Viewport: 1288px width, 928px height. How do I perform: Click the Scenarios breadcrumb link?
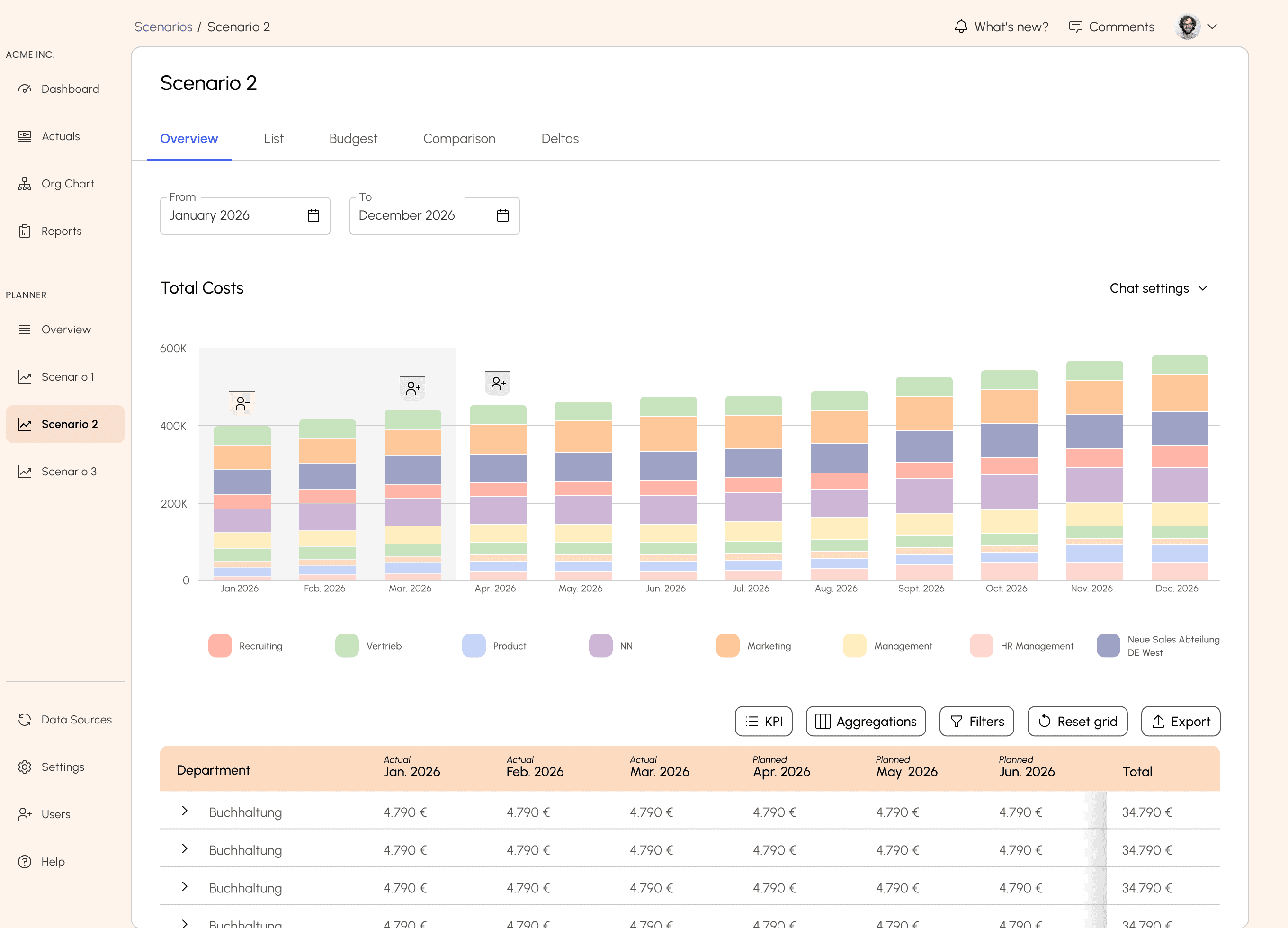163,27
